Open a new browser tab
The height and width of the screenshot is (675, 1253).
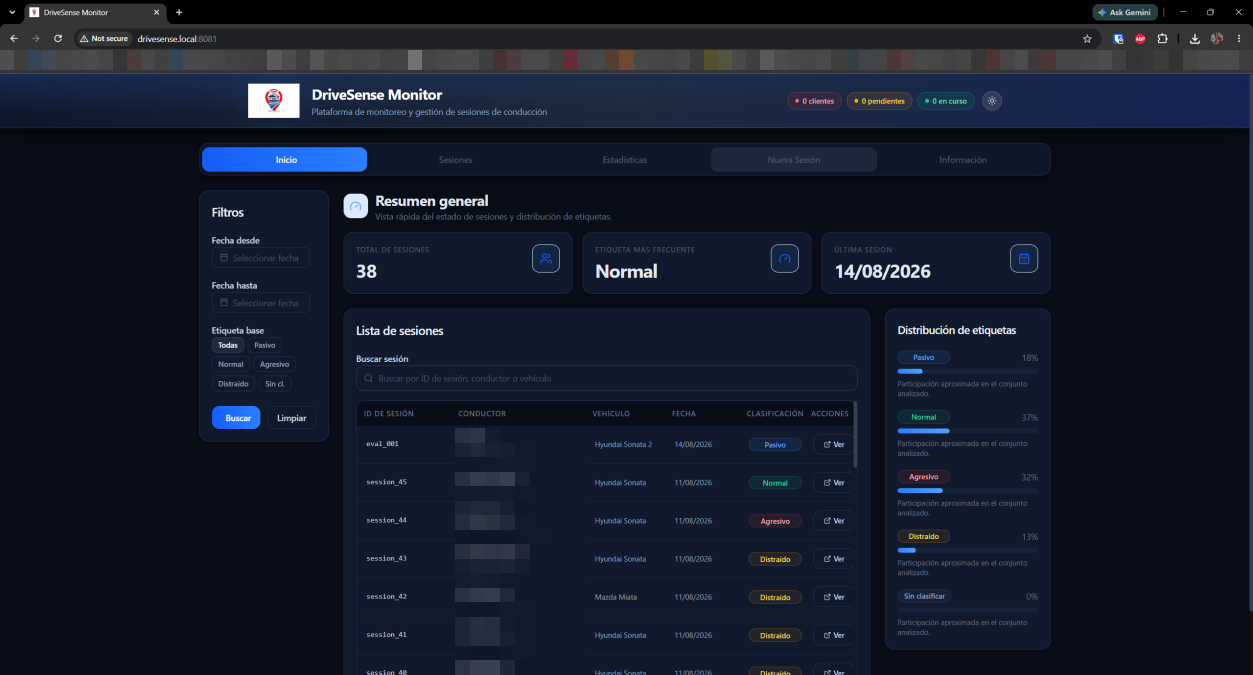point(179,12)
